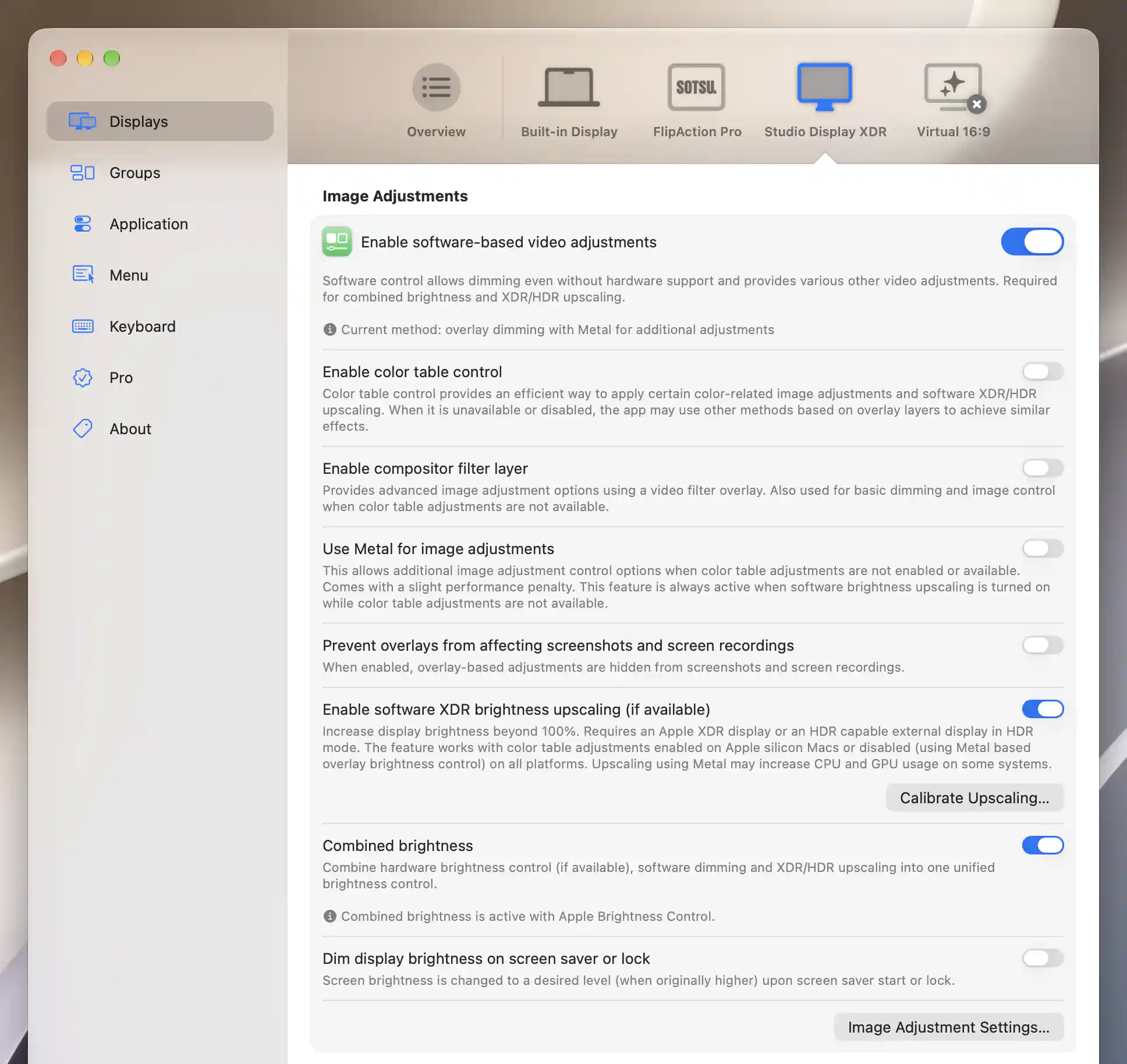Click the green software video adjustments icon
Viewport: 1127px width, 1064px height.
point(337,242)
